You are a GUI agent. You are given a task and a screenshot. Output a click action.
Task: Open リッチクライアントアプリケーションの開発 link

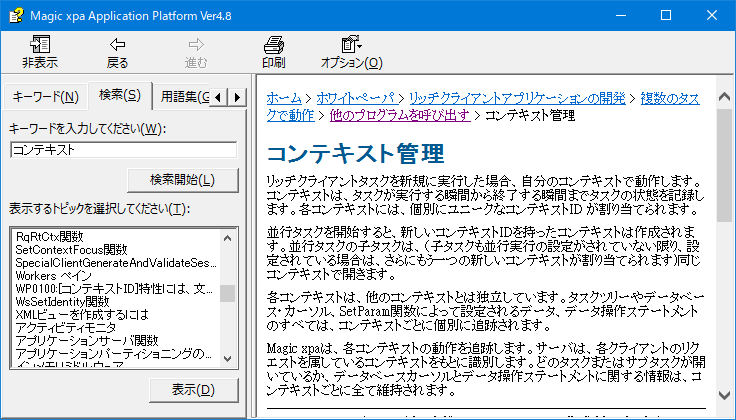click(517, 98)
